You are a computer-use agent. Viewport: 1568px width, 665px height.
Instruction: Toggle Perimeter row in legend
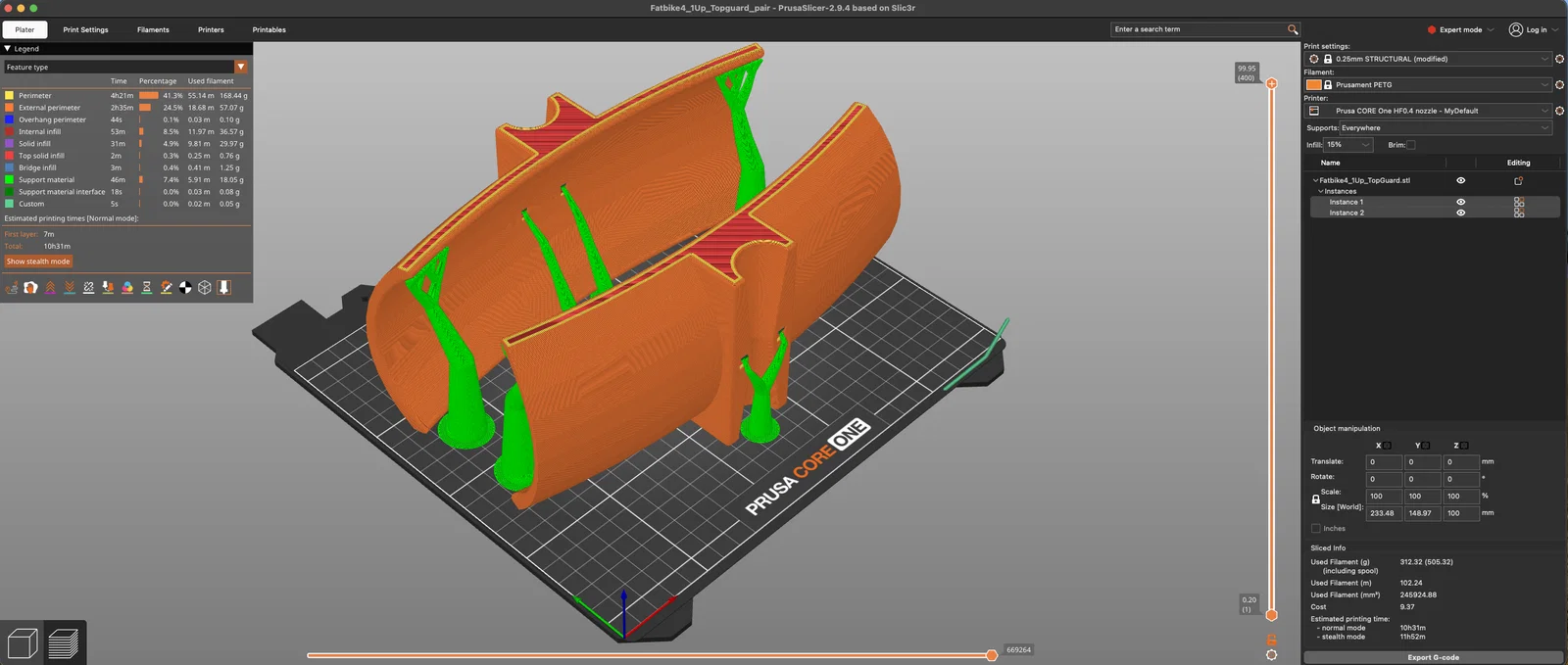pyautogui.click(x=125, y=96)
